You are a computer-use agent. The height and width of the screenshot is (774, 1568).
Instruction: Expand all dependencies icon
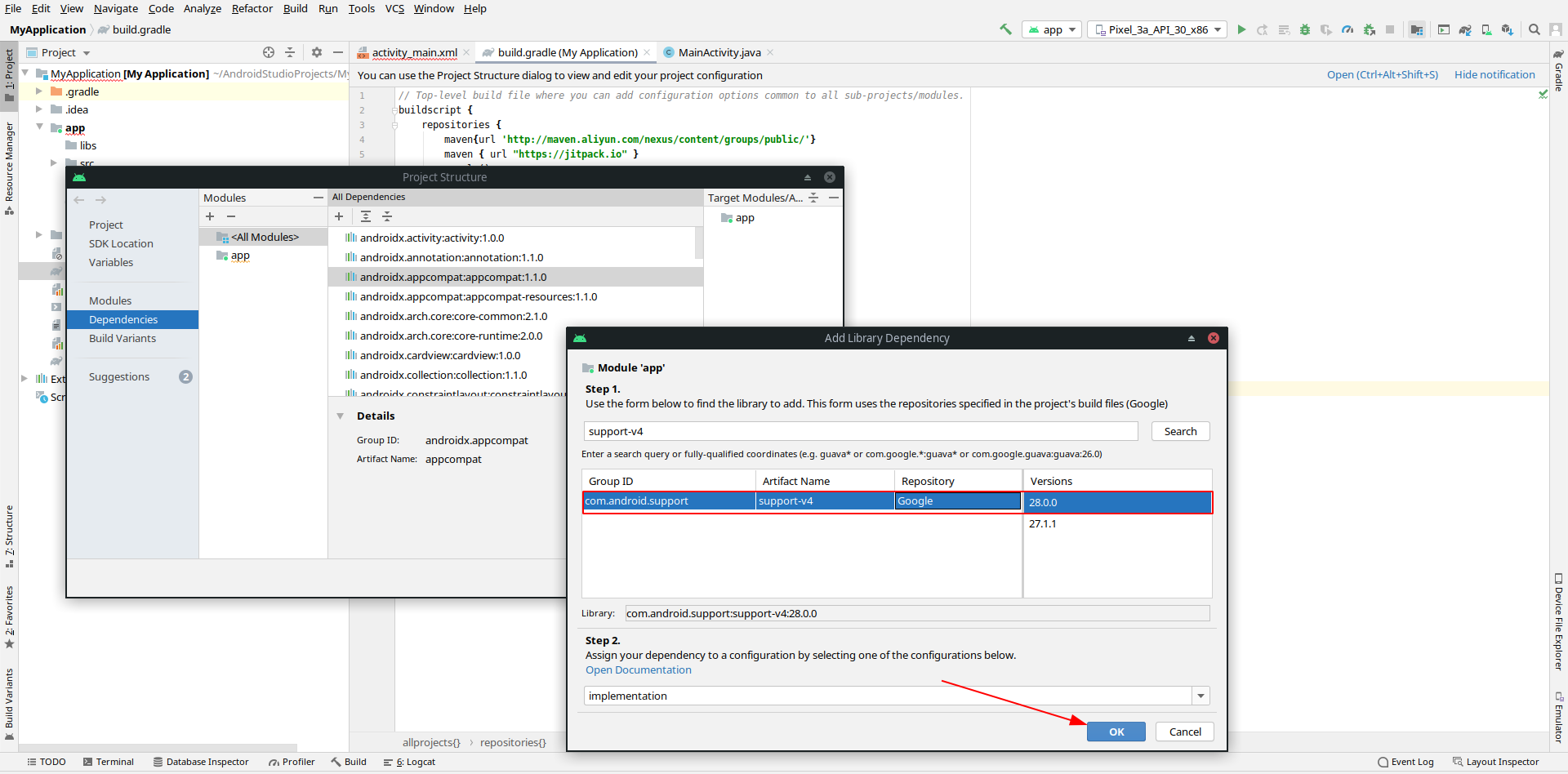tap(366, 216)
